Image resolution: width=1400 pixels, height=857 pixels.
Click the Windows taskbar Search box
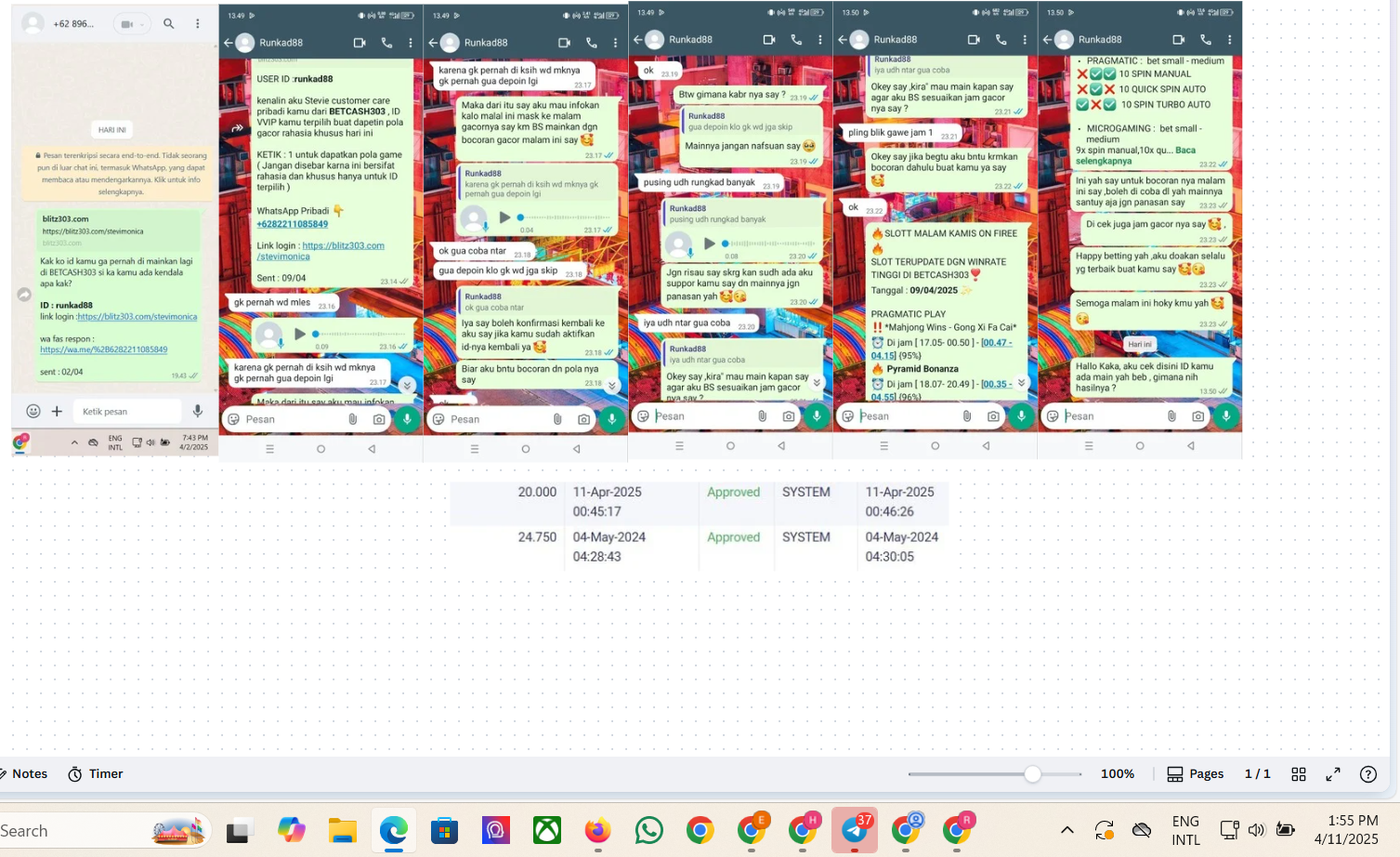[x=104, y=830]
